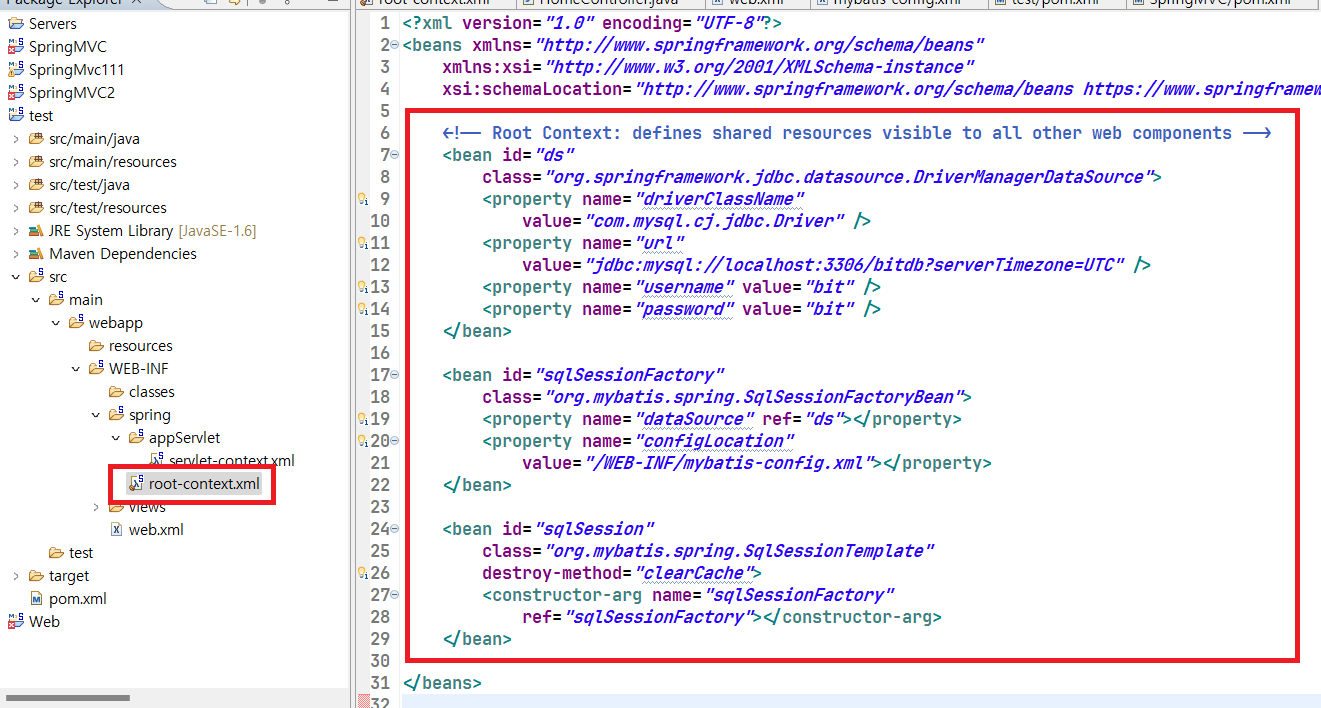Click the "/WEB-INF/mybatis-config.xml" value text
Viewport: 1321px width, 708px height.
point(727,463)
